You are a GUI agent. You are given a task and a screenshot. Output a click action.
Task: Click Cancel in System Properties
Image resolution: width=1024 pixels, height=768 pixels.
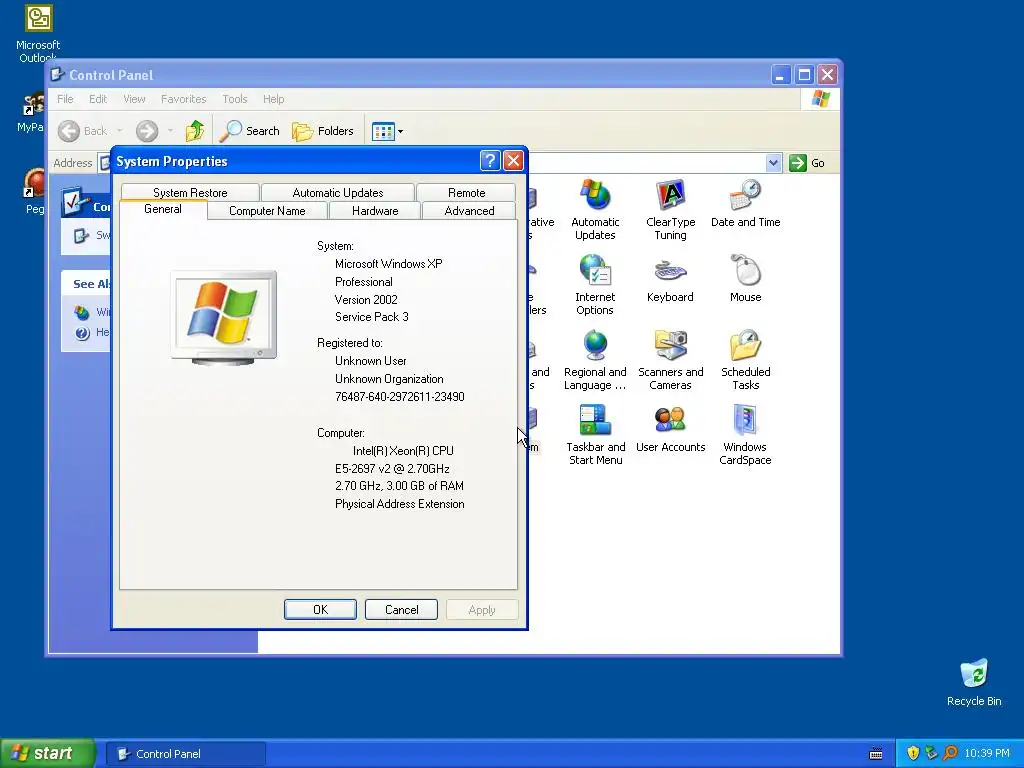point(402,609)
